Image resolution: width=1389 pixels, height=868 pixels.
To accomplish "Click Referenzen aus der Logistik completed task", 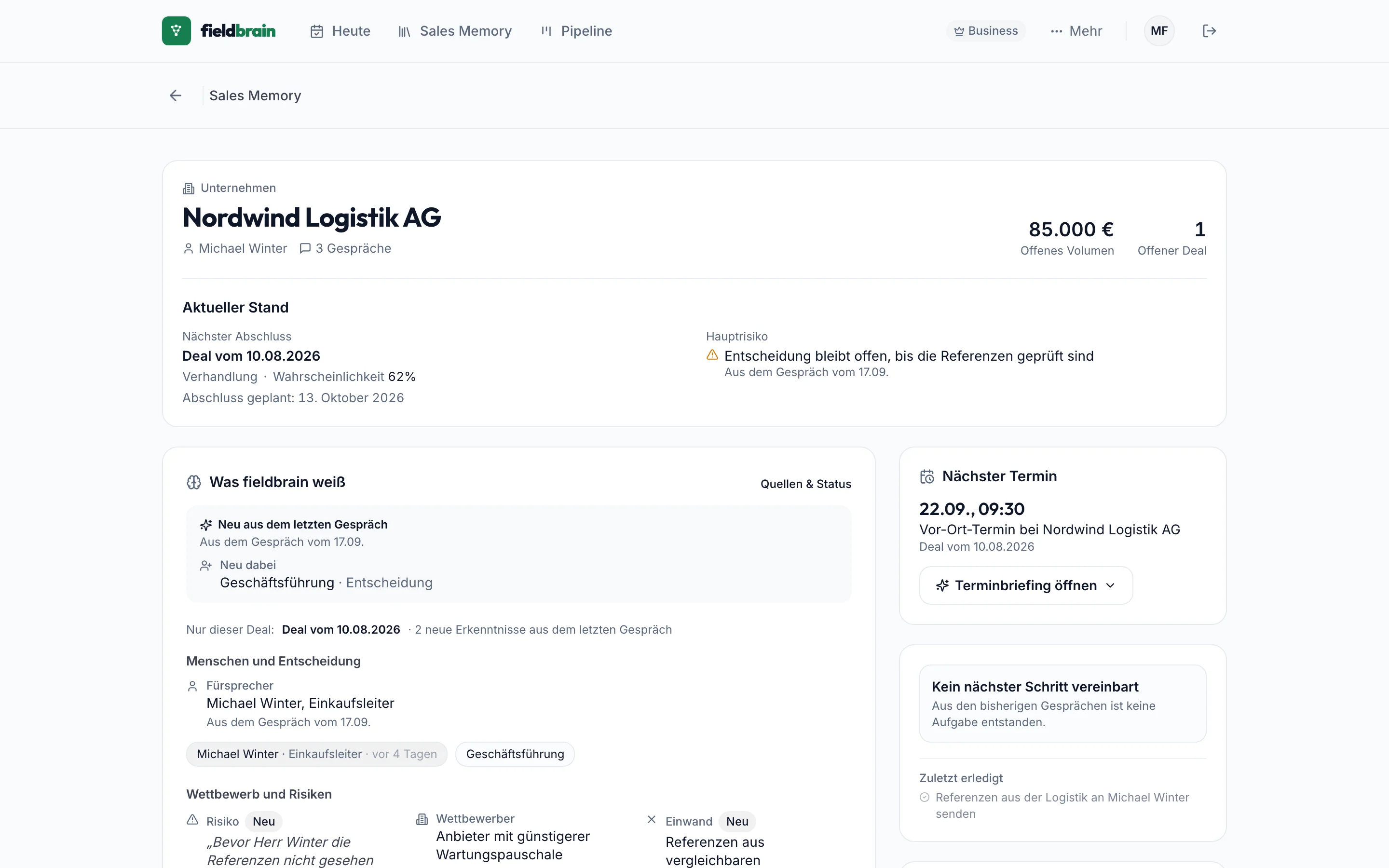I will pyautogui.click(x=1062, y=805).
